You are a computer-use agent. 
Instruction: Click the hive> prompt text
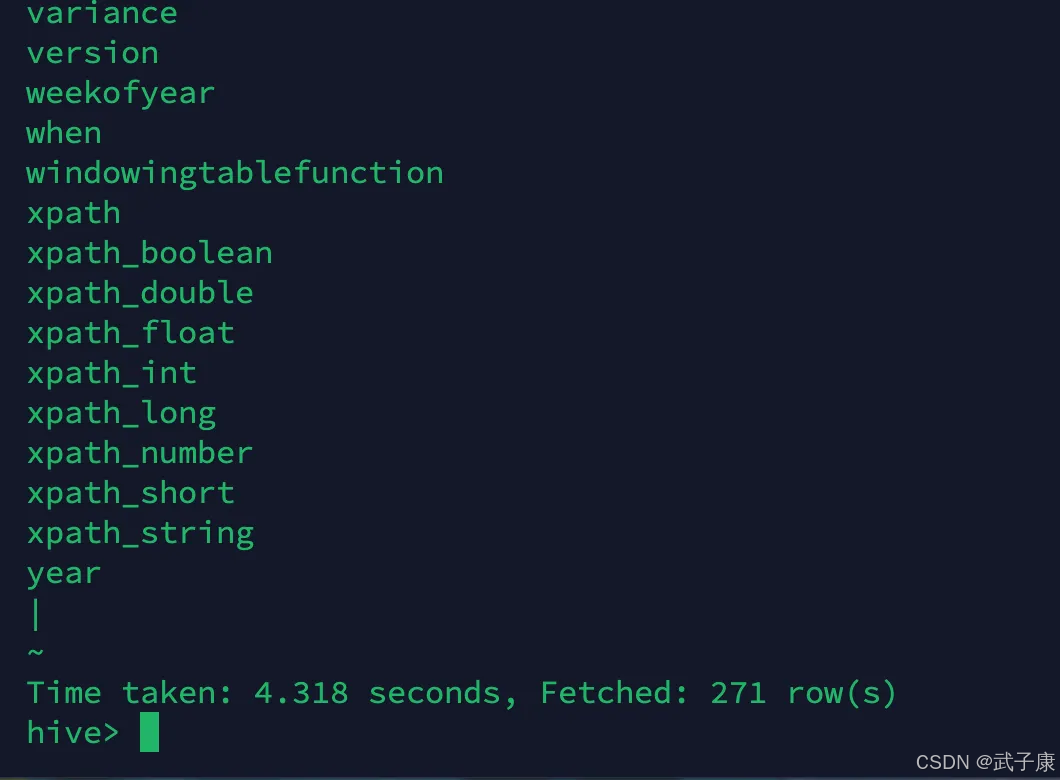pyautogui.click(x=73, y=733)
